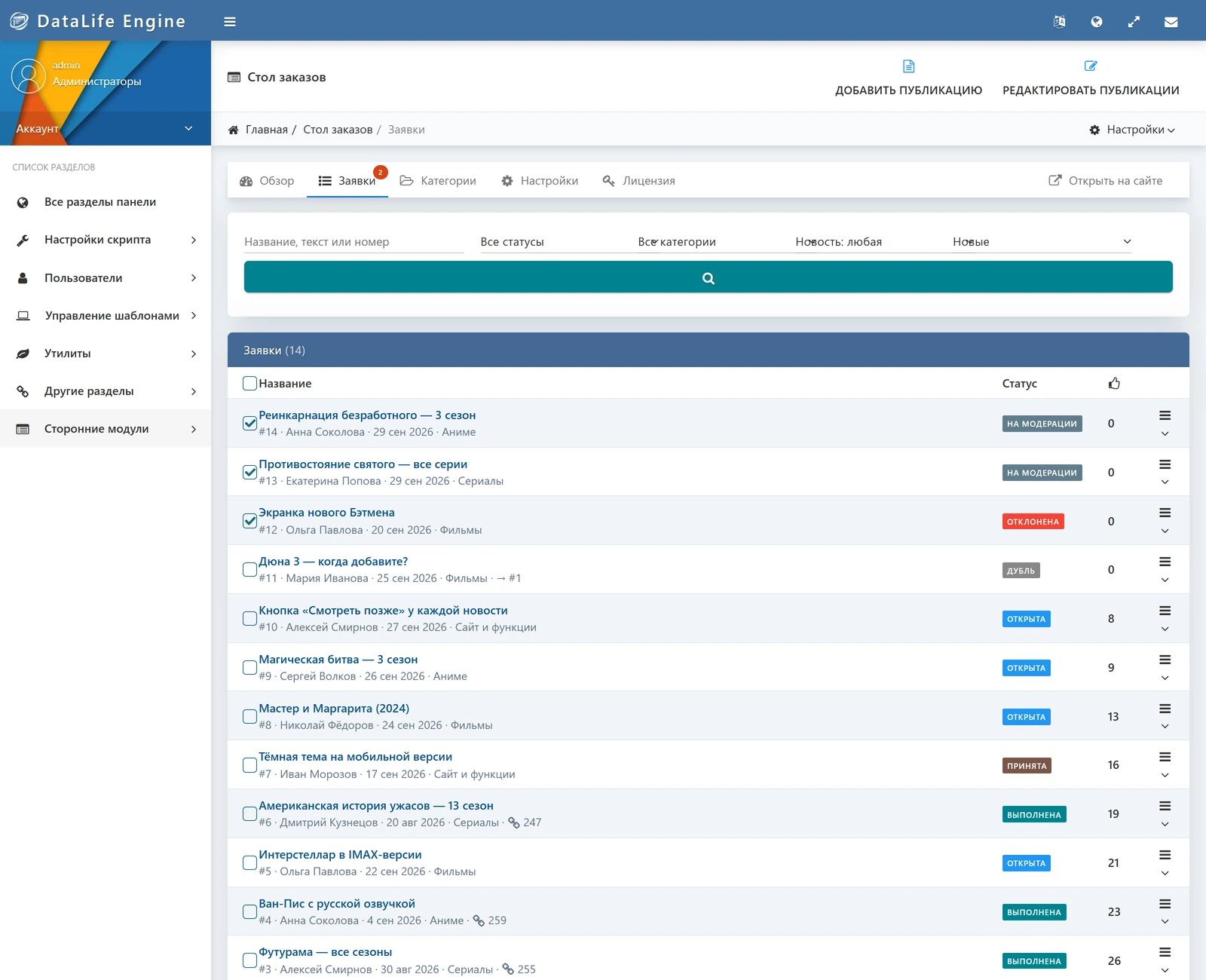1206x980 pixels.
Task: Open the Настройки tab with gear icon
Action: pos(540,181)
